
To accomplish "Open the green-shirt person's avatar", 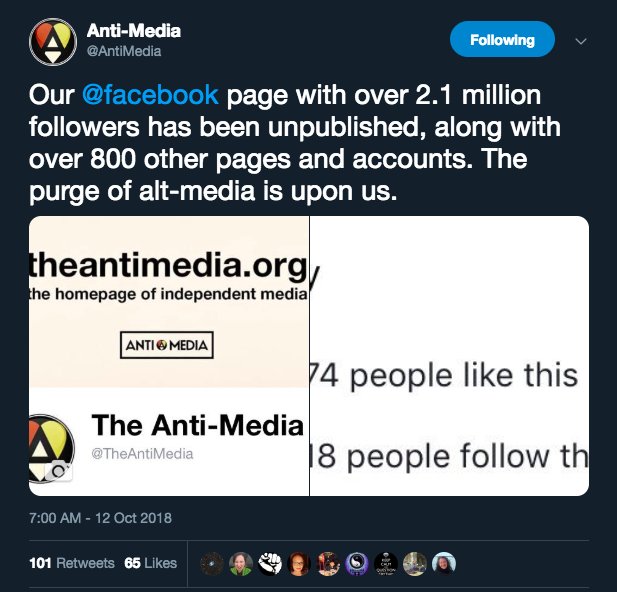I will point(241,563).
